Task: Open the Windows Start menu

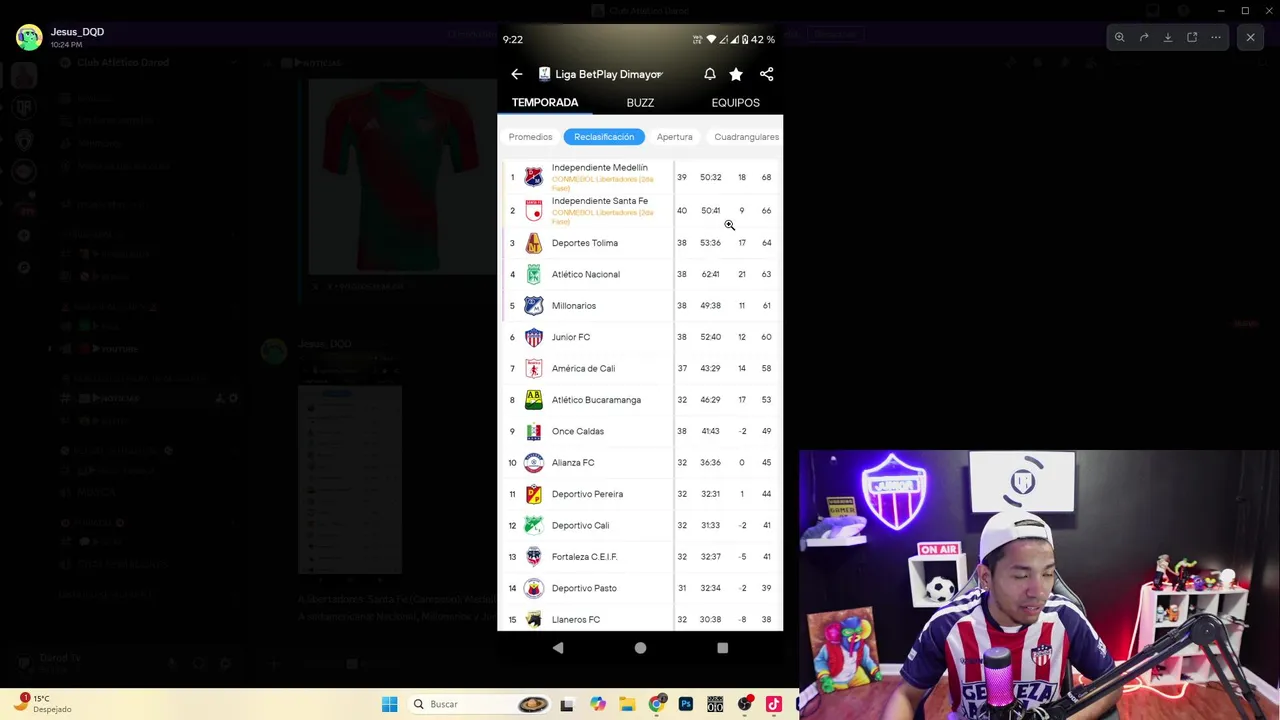Action: tap(389, 704)
